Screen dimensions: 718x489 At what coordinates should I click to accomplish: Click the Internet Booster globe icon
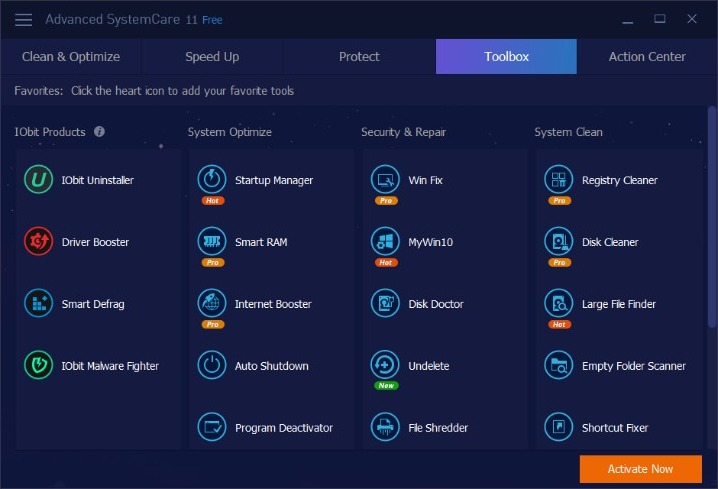pos(212,304)
